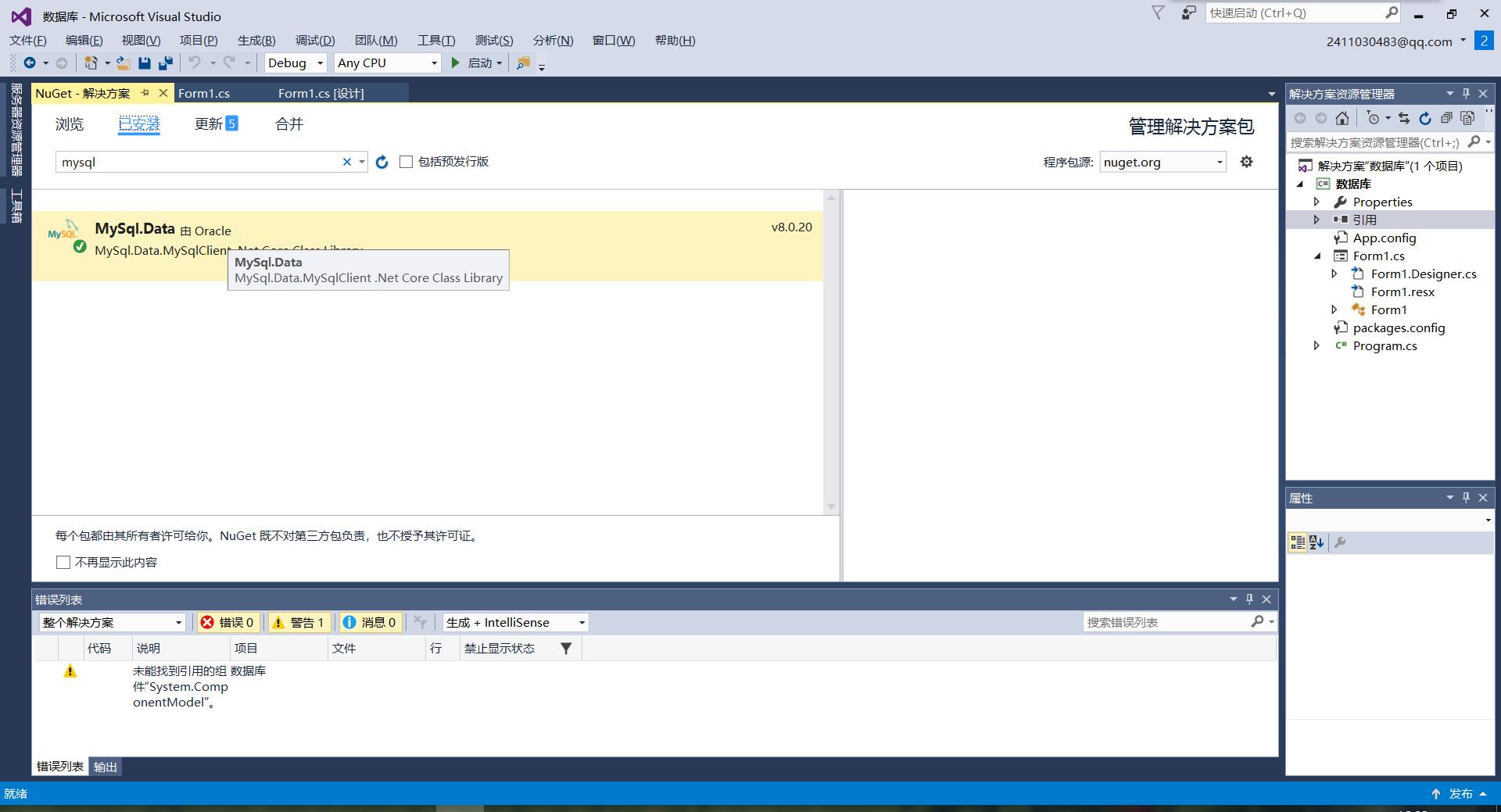Open the 工具箱 Toolbox side tab
The width and height of the screenshot is (1501, 812).
coord(16,206)
